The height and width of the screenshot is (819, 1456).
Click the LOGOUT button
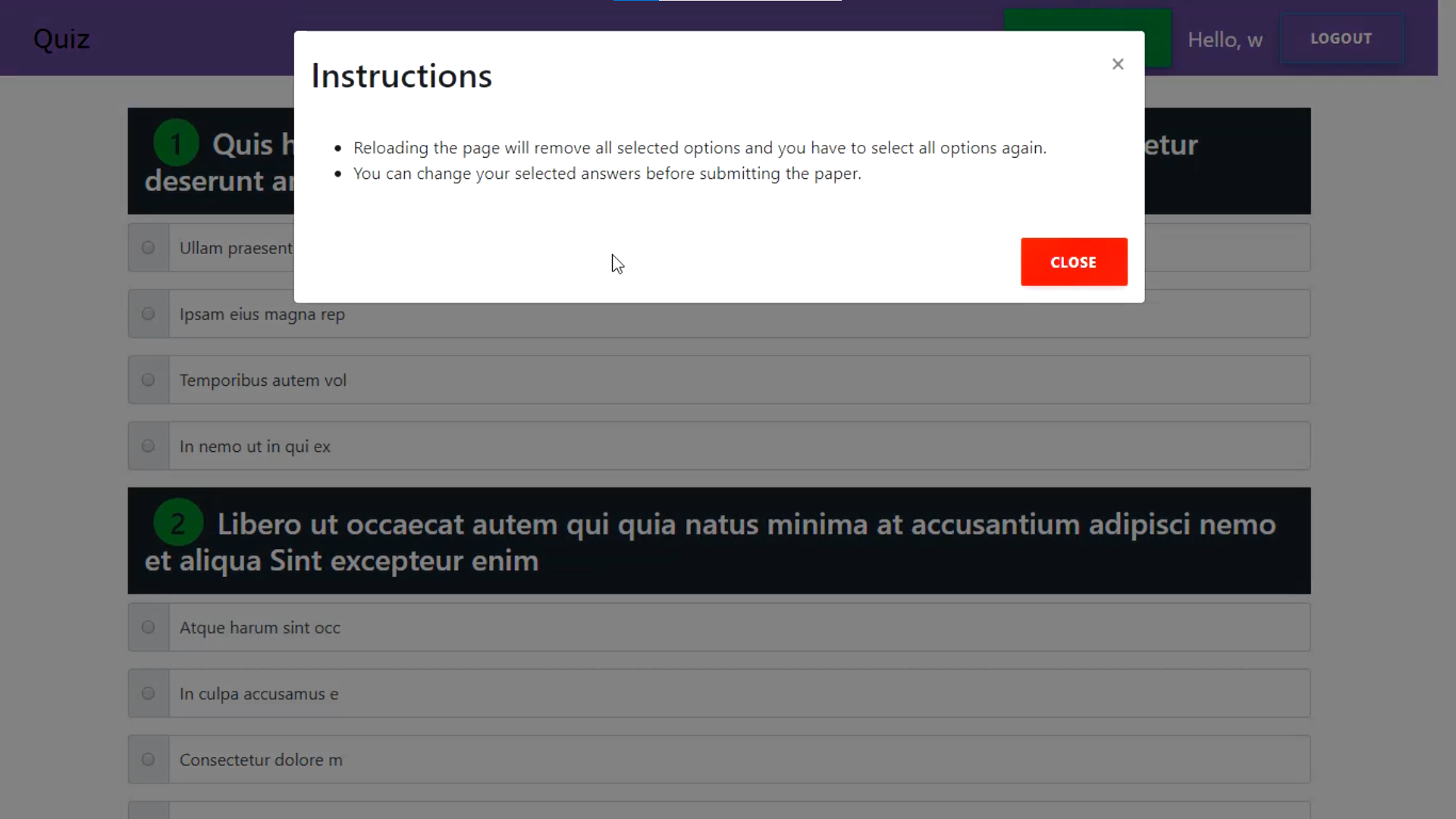(x=1341, y=39)
